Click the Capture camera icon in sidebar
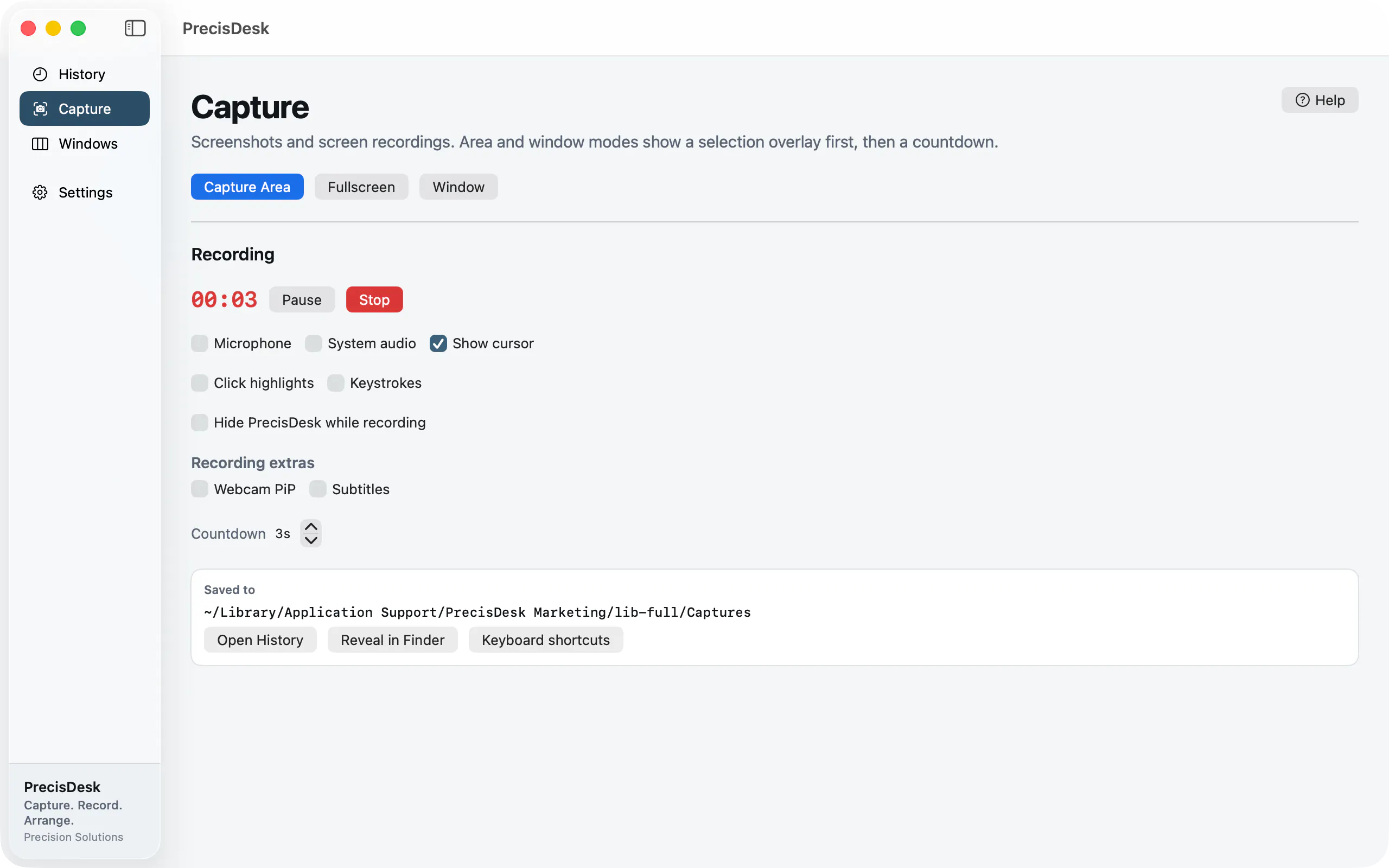This screenshot has height=868, width=1389. pos(40,108)
